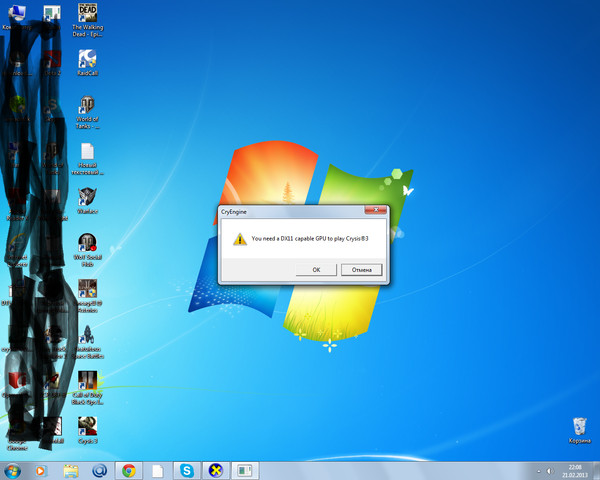Select the Google Chrome desktop shortcut label

(x=17, y=444)
